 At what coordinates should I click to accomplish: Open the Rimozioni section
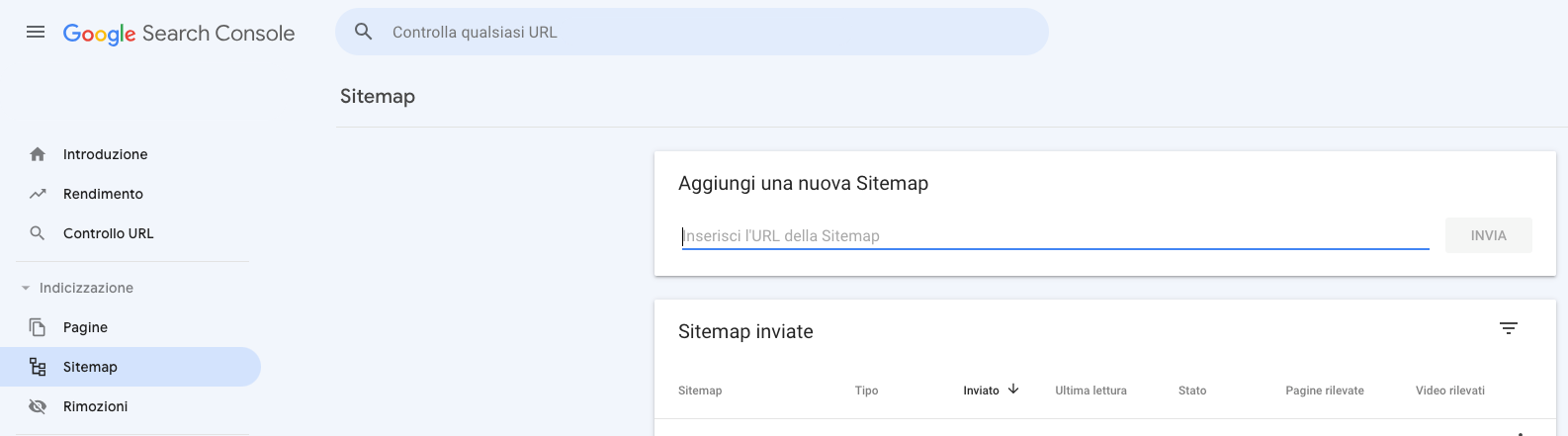click(x=95, y=406)
